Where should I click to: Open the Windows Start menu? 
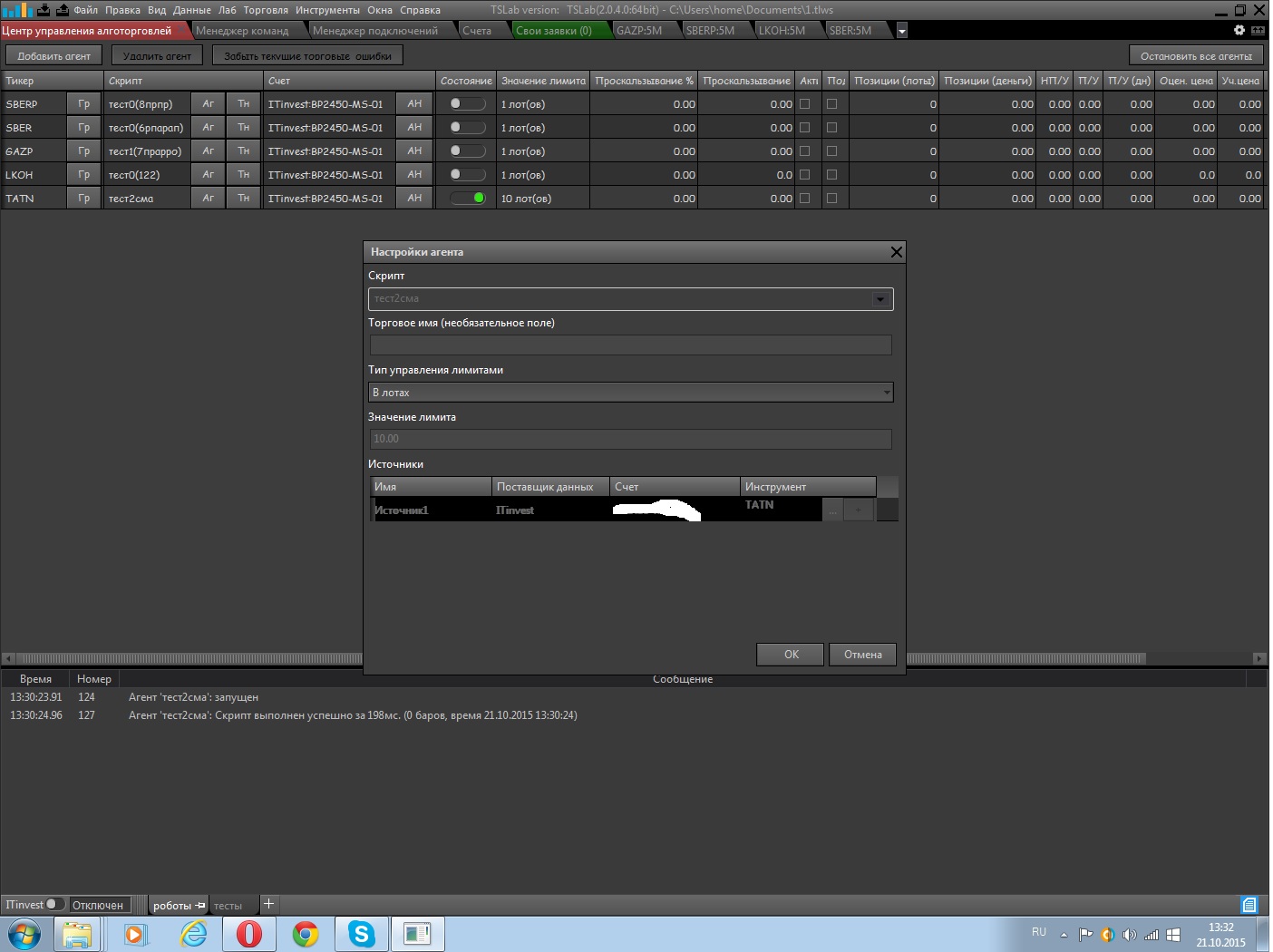[24, 934]
